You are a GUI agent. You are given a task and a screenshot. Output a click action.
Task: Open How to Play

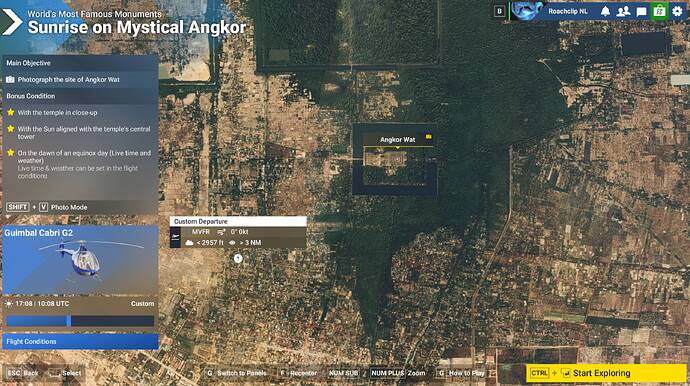click(x=461, y=373)
